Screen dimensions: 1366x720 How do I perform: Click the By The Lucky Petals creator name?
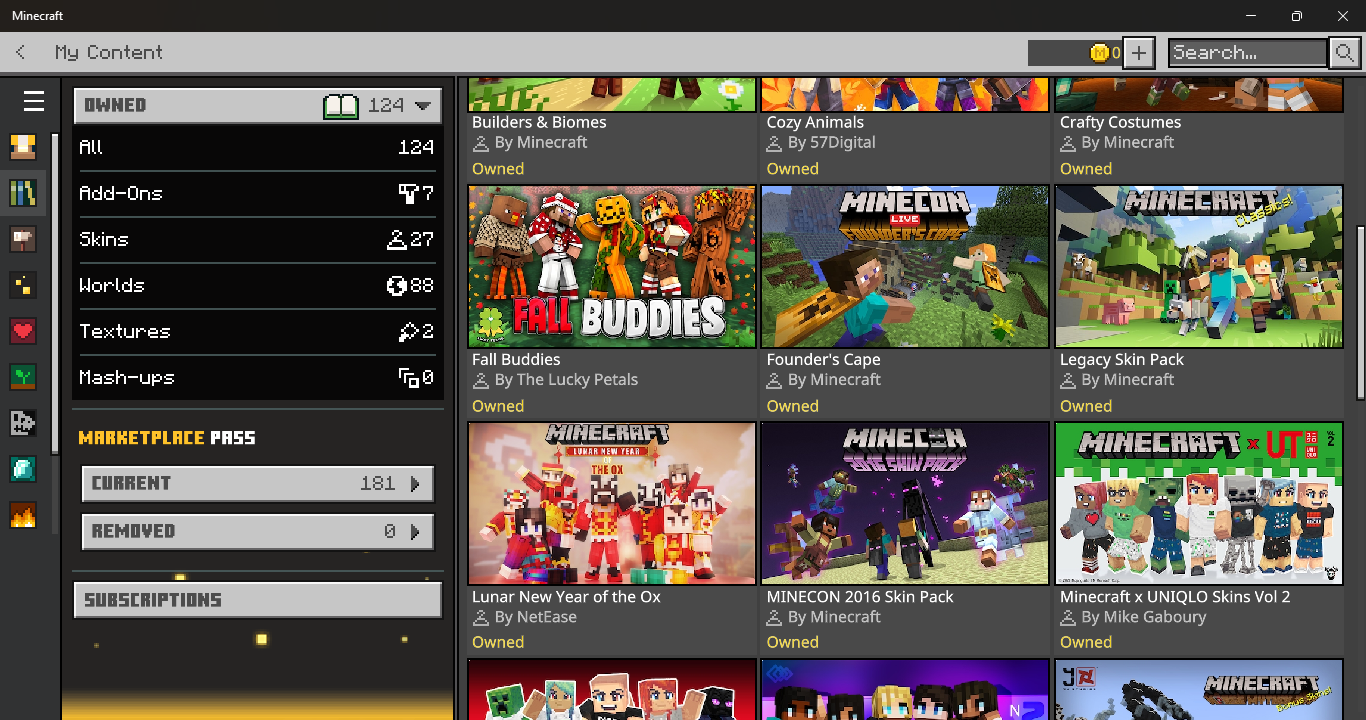(566, 380)
